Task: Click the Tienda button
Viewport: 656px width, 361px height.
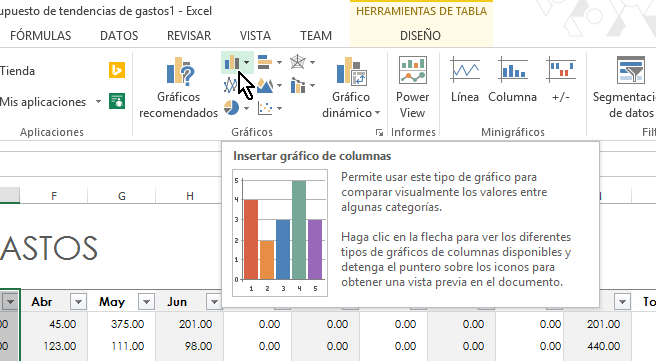Action: [x=18, y=71]
